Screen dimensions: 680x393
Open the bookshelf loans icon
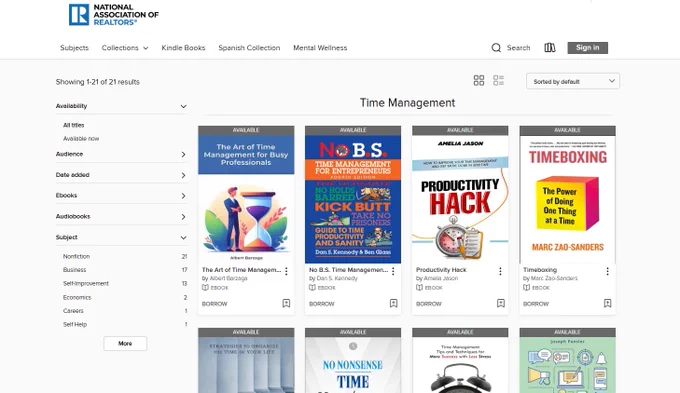pos(549,48)
